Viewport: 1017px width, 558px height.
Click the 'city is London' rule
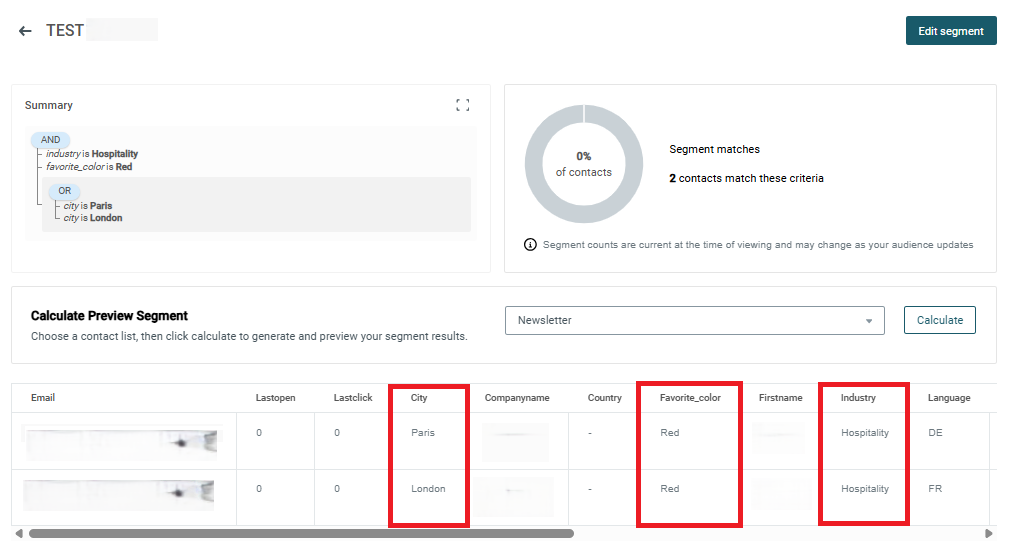[93, 218]
